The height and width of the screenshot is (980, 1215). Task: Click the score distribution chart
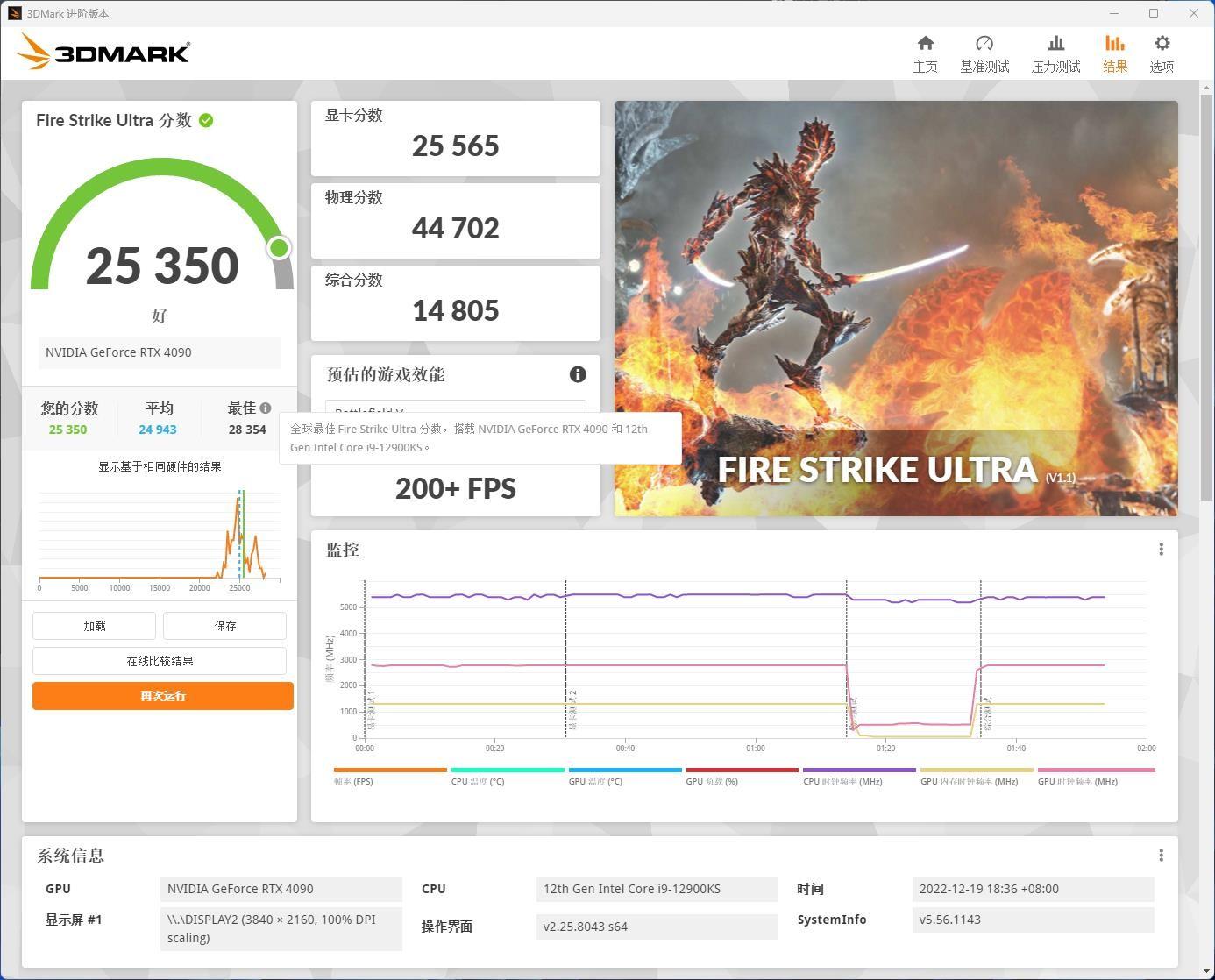[160, 541]
